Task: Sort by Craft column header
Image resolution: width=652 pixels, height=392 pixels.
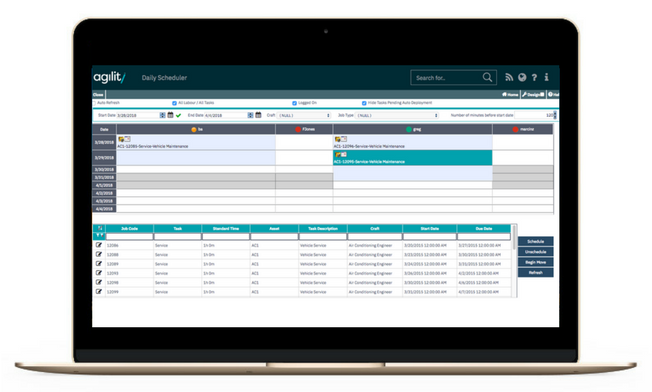Action: tap(375, 229)
